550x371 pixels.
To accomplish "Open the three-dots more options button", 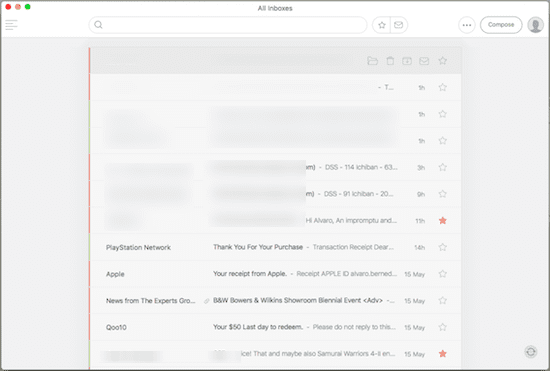I will click(467, 25).
